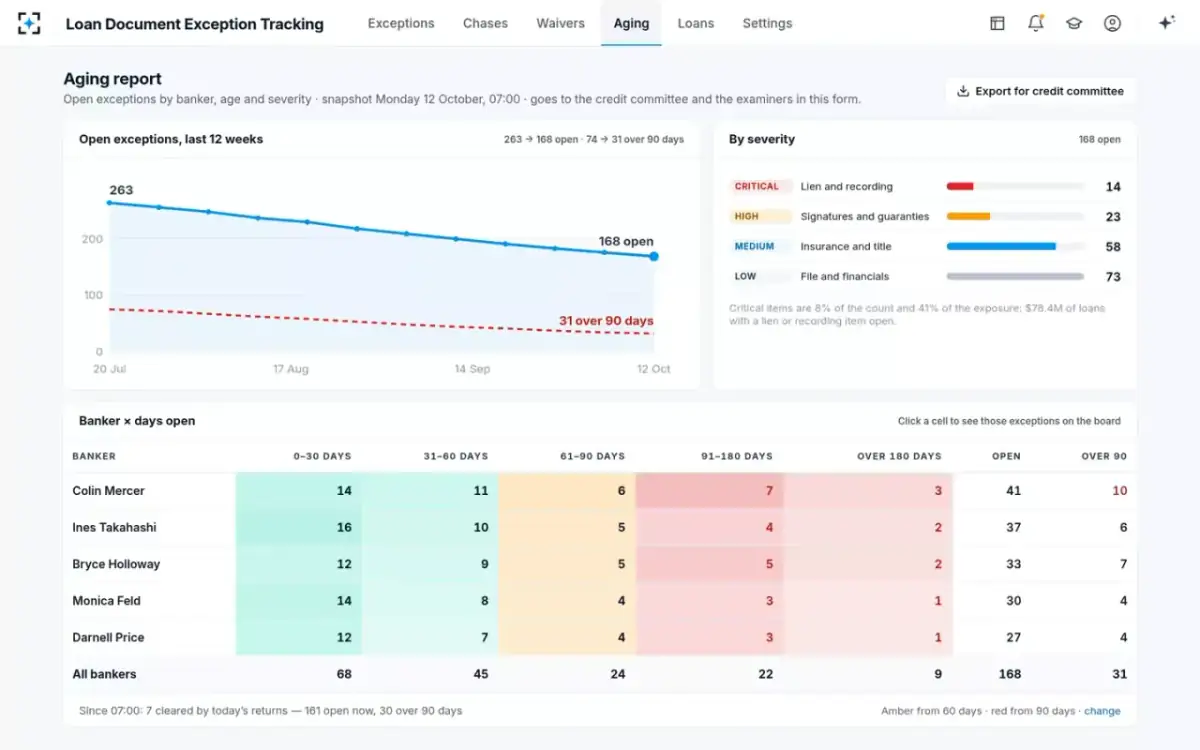Launch the sparkle AI assistant icon
Viewport: 1200px width, 750px height.
[x=1166, y=23]
